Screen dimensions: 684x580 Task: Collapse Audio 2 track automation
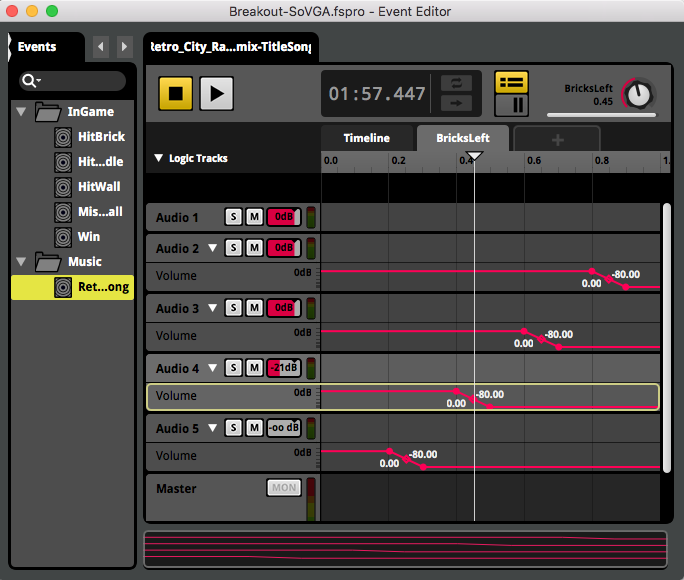(x=212, y=248)
